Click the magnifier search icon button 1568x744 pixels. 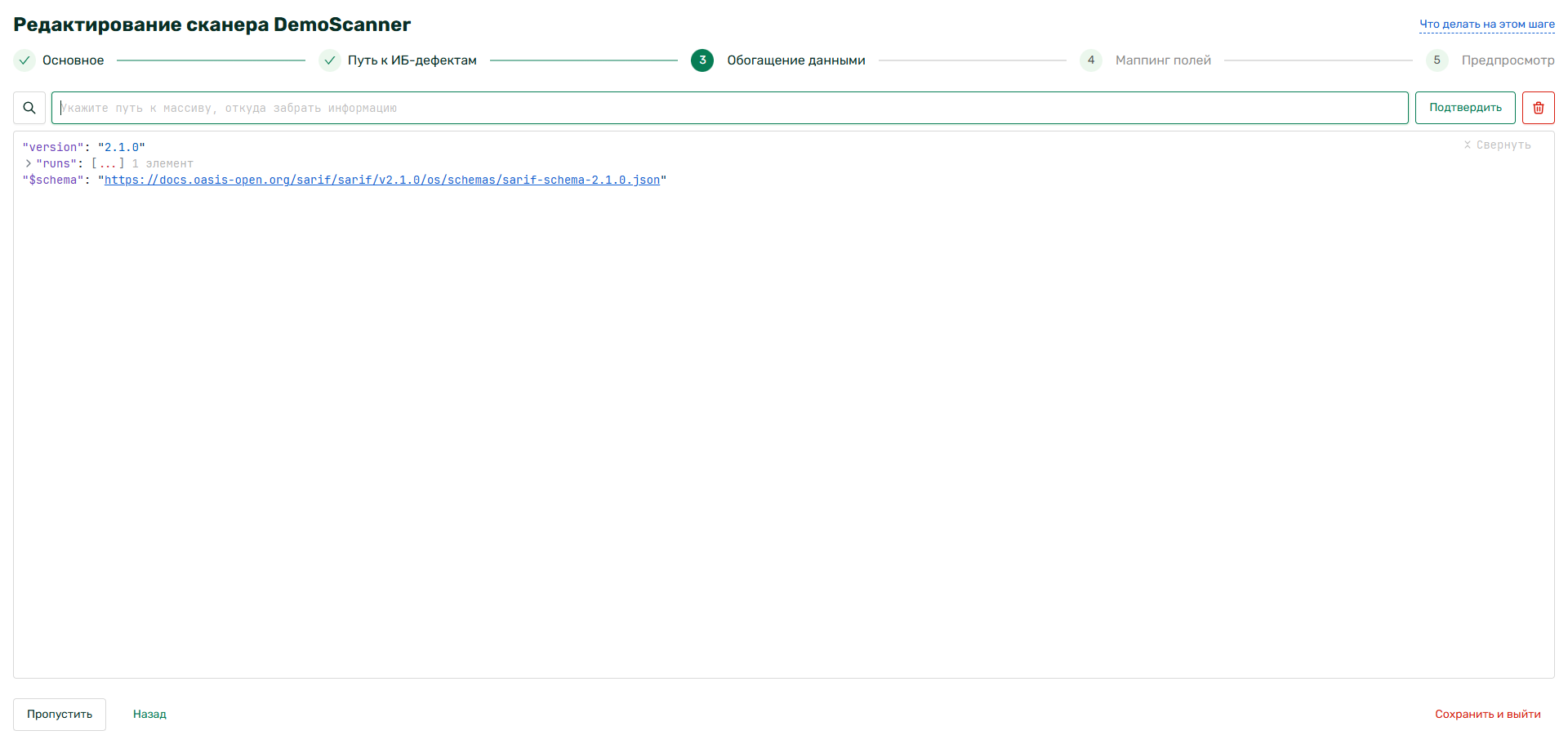pyautogui.click(x=29, y=108)
